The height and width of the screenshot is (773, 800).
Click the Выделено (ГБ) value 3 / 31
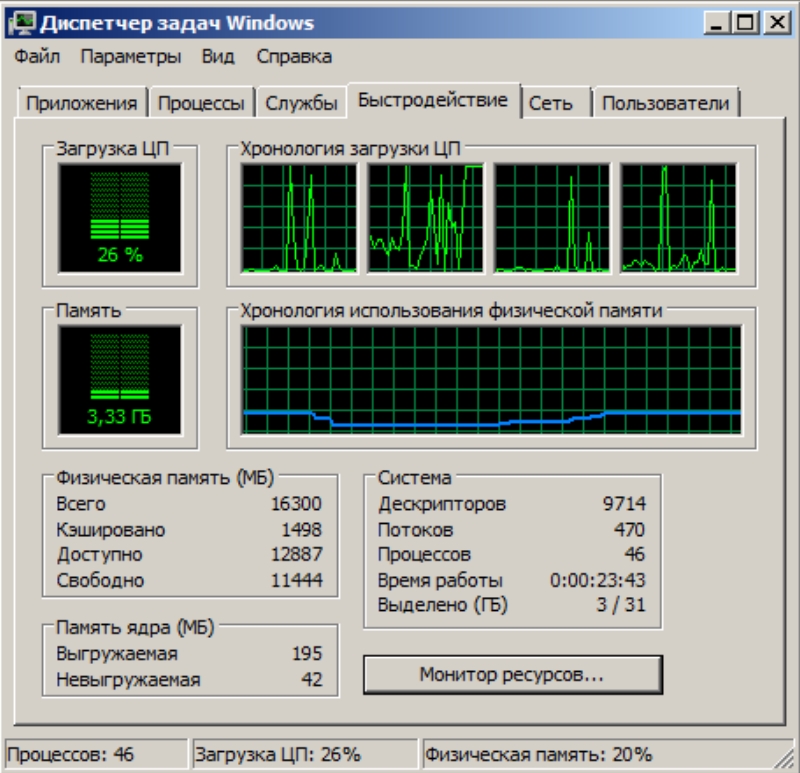(x=621, y=605)
